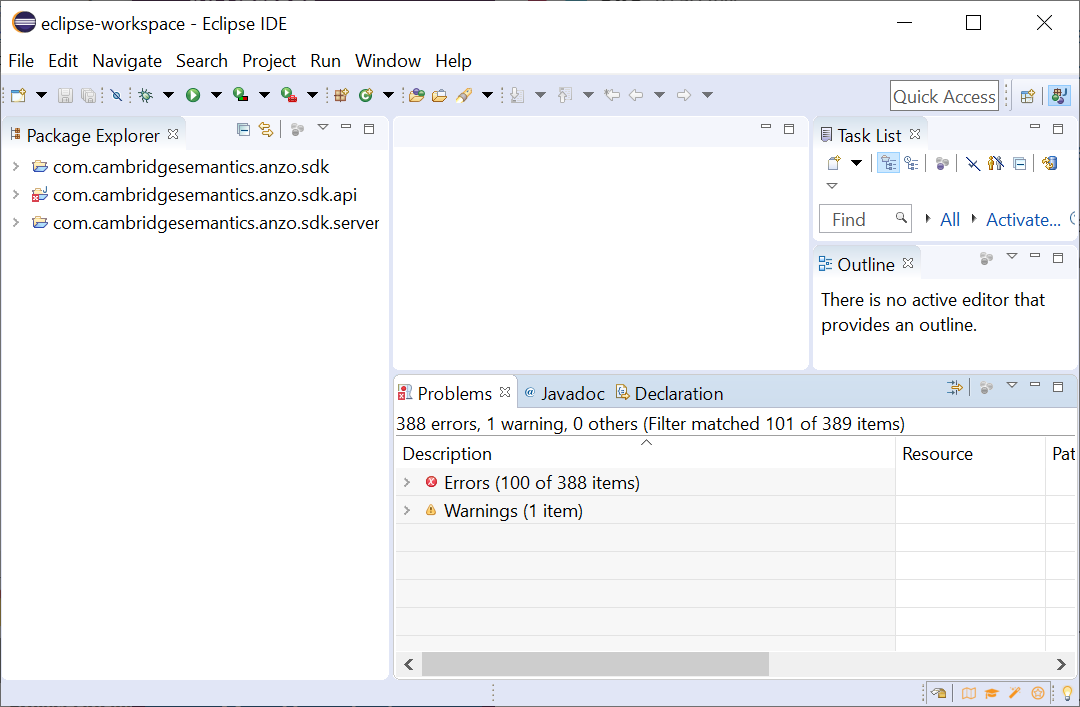Toggle Hide Completed Tasks in Task List
This screenshot has width=1080, height=707.
(973, 163)
